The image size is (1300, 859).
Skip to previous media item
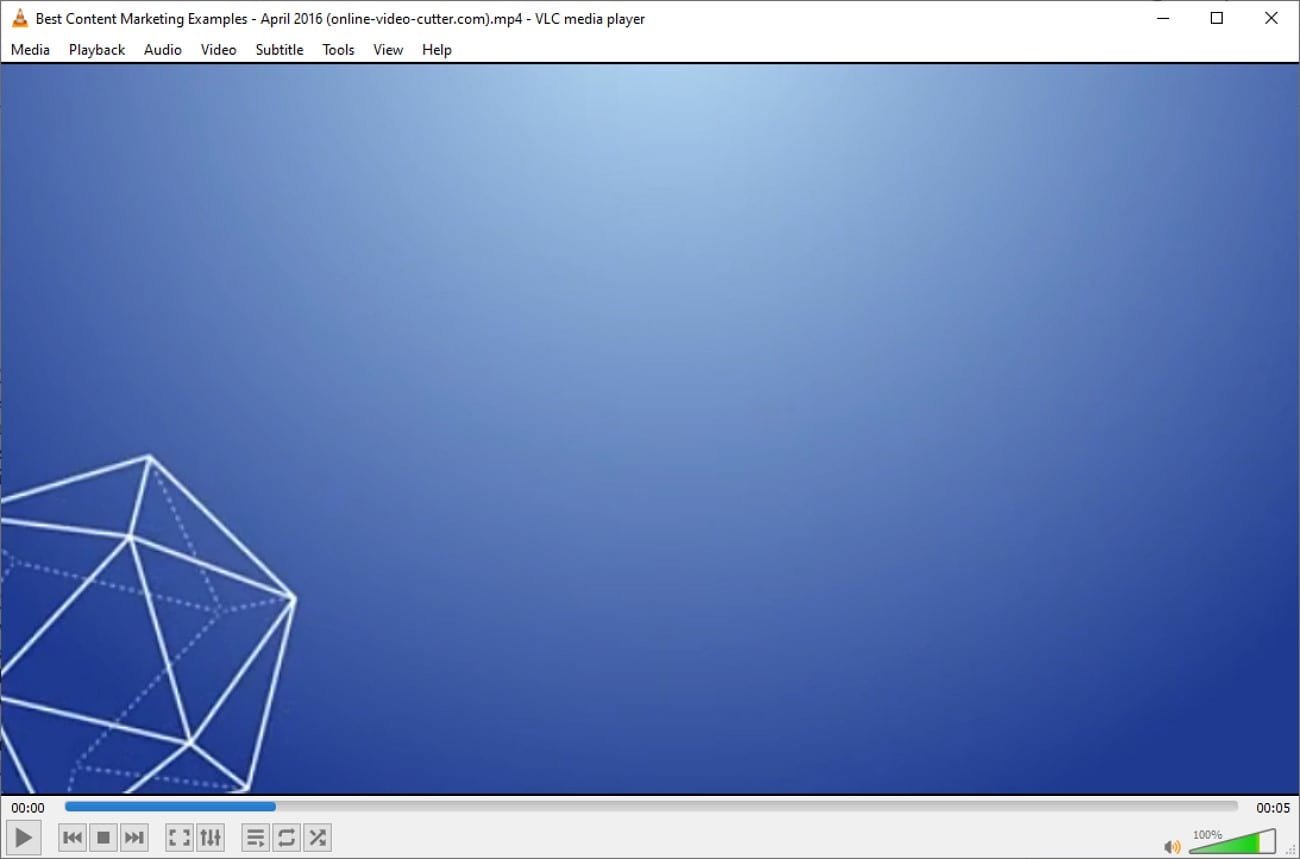(x=71, y=837)
